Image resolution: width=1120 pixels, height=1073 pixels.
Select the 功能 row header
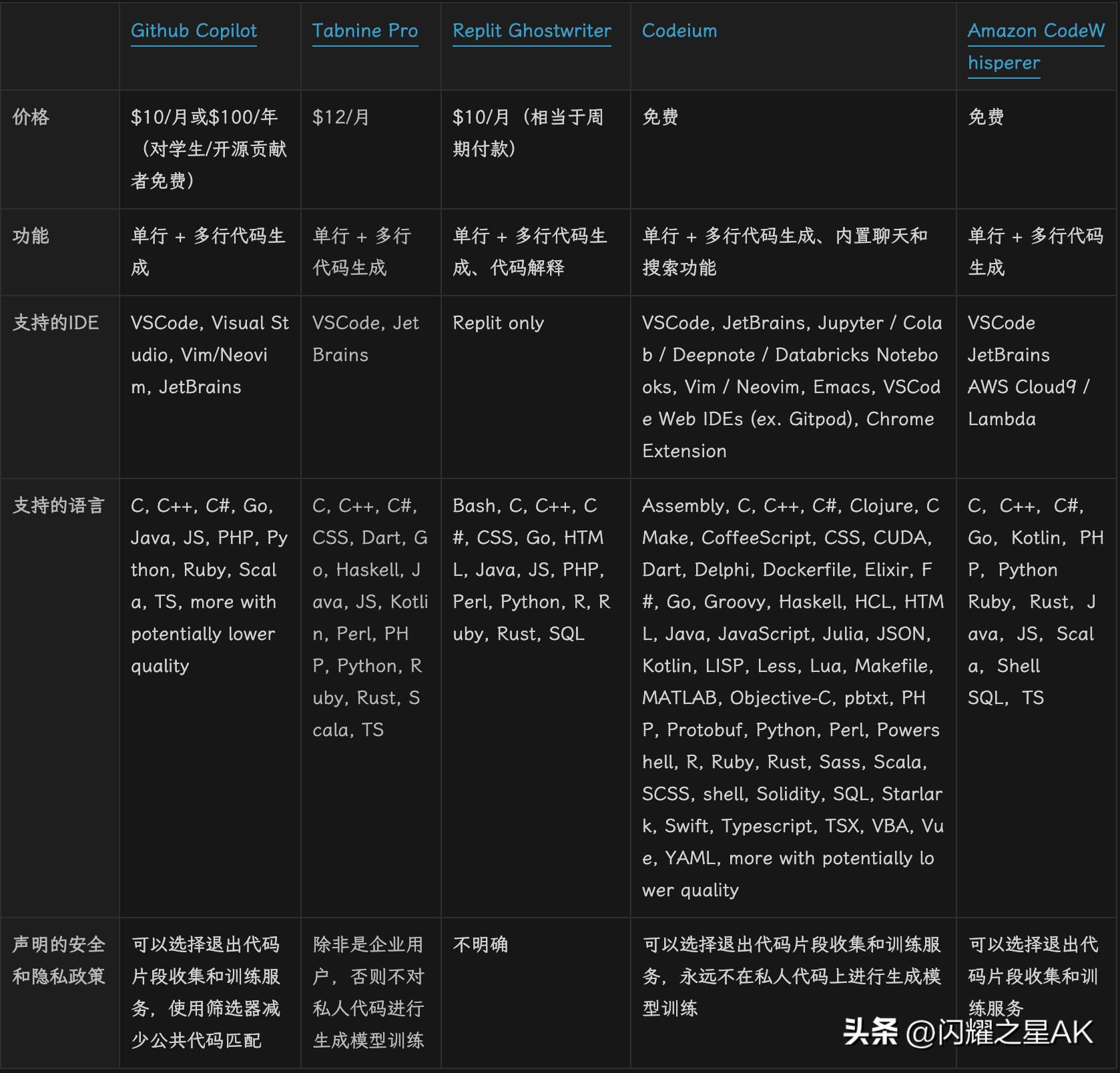(x=31, y=236)
